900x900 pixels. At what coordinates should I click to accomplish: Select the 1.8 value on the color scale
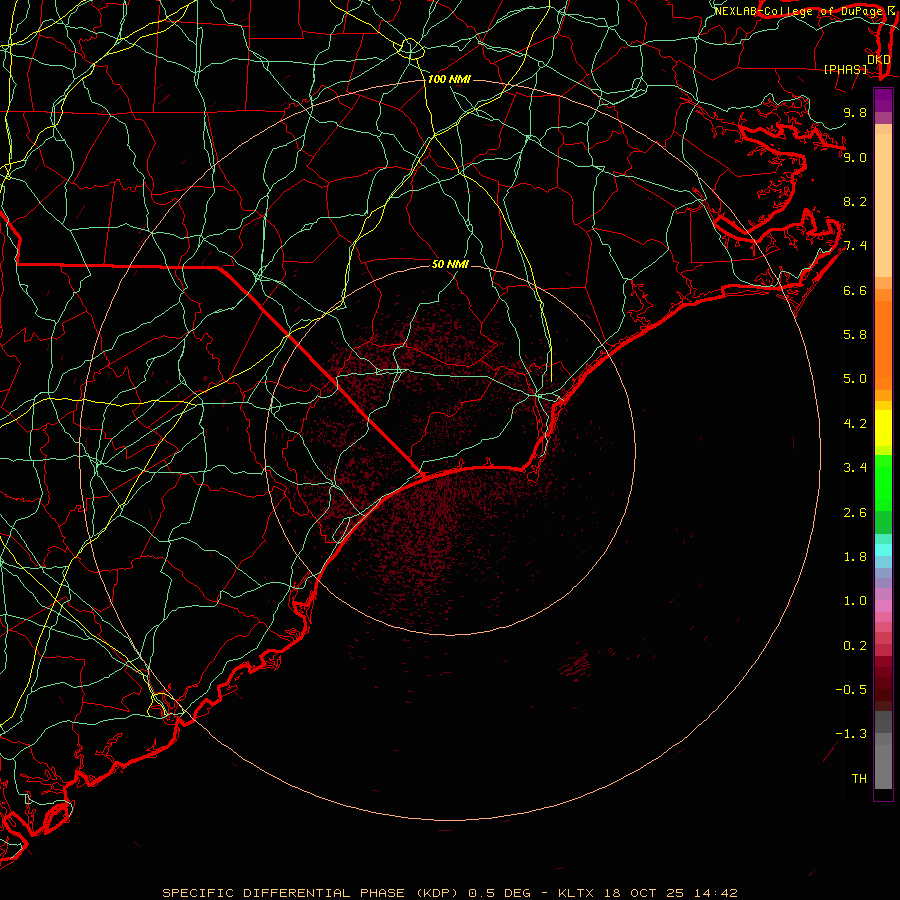click(x=855, y=557)
